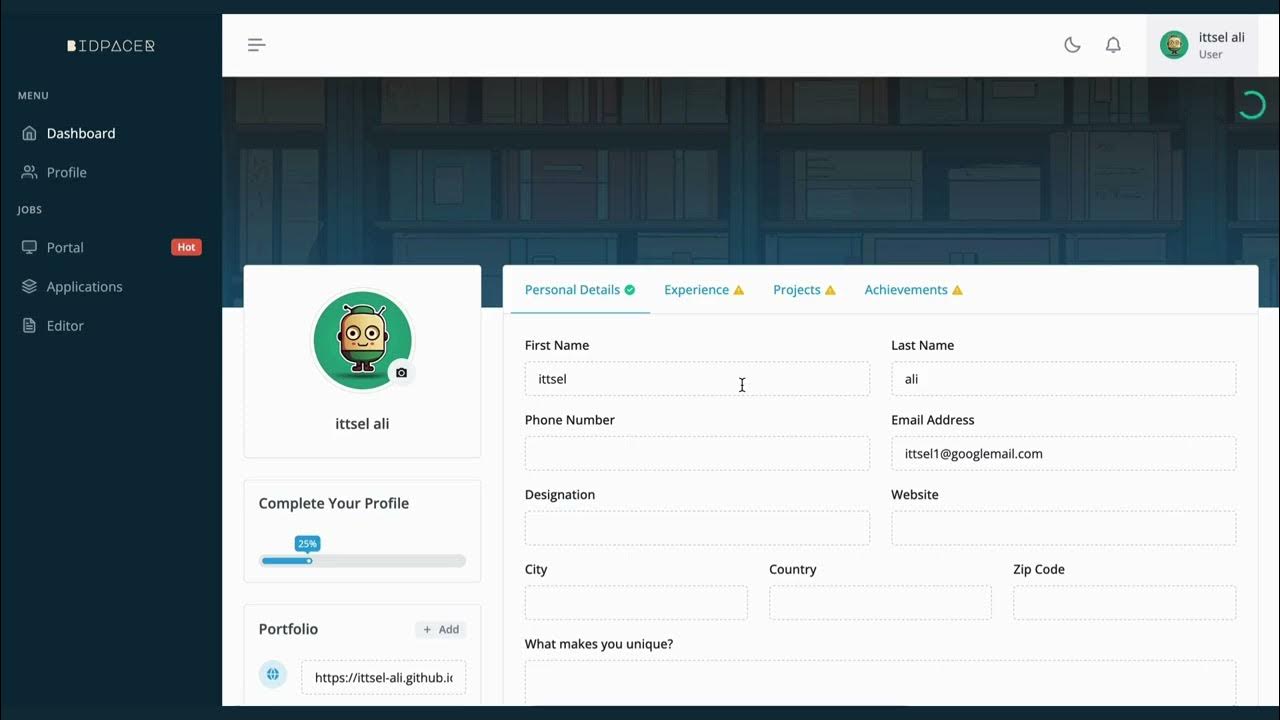This screenshot has width=1280, height=720.
Task: Focus the Phone Number input field
Action: pyautogui.click(x=697, y=453)
